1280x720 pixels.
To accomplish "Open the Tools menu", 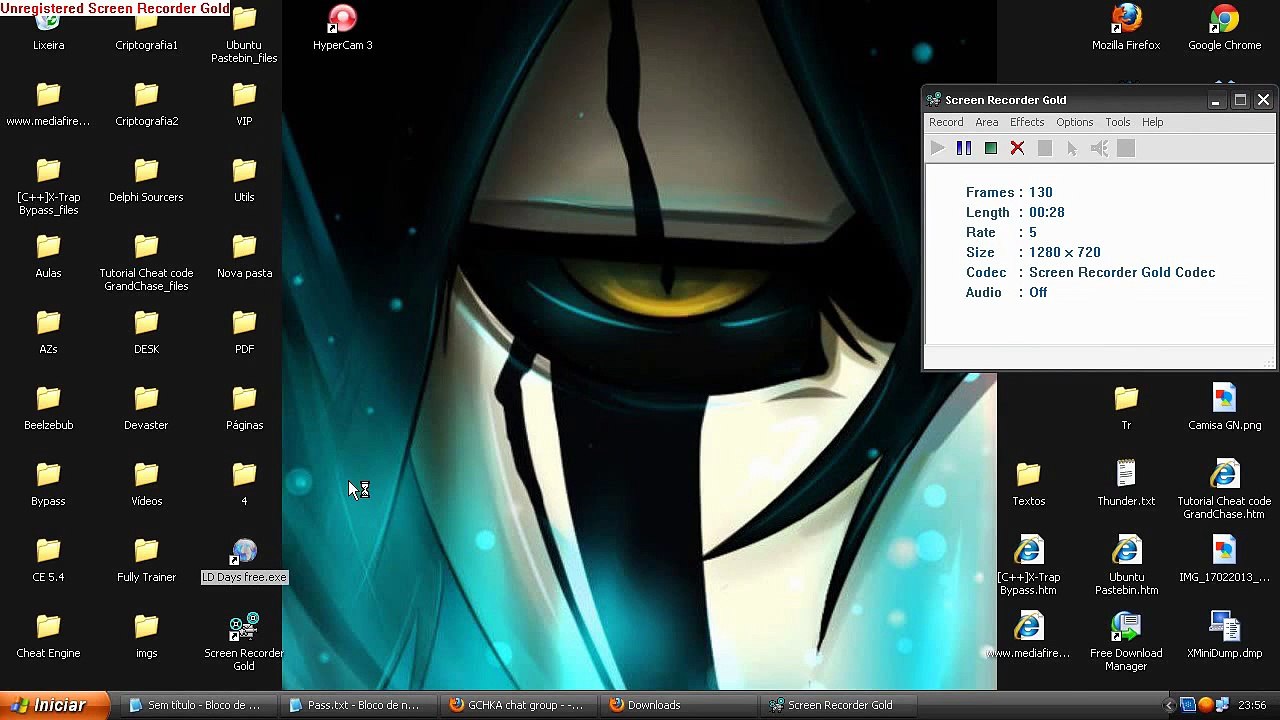I will (1118, 122).
